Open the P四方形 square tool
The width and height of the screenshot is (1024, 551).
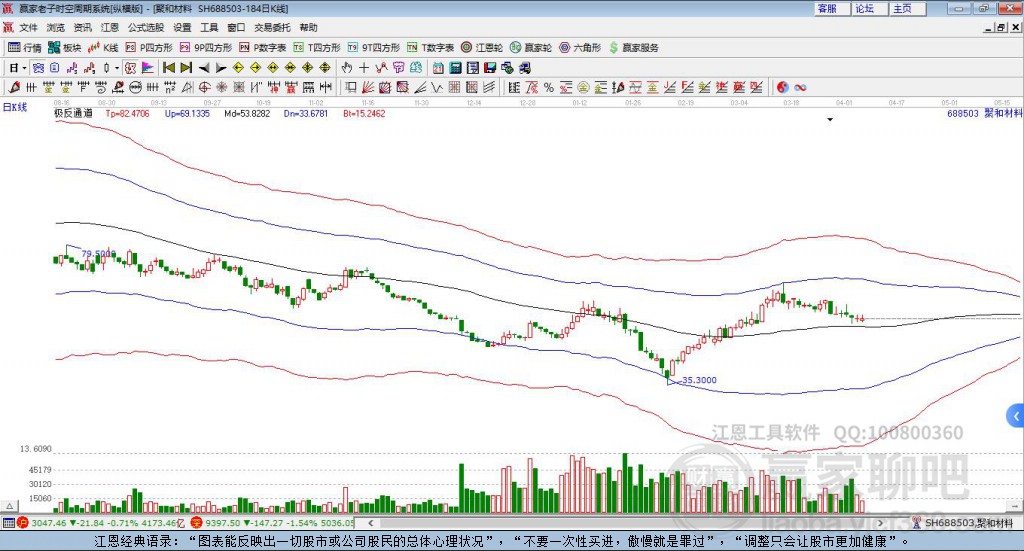point(149,48)
